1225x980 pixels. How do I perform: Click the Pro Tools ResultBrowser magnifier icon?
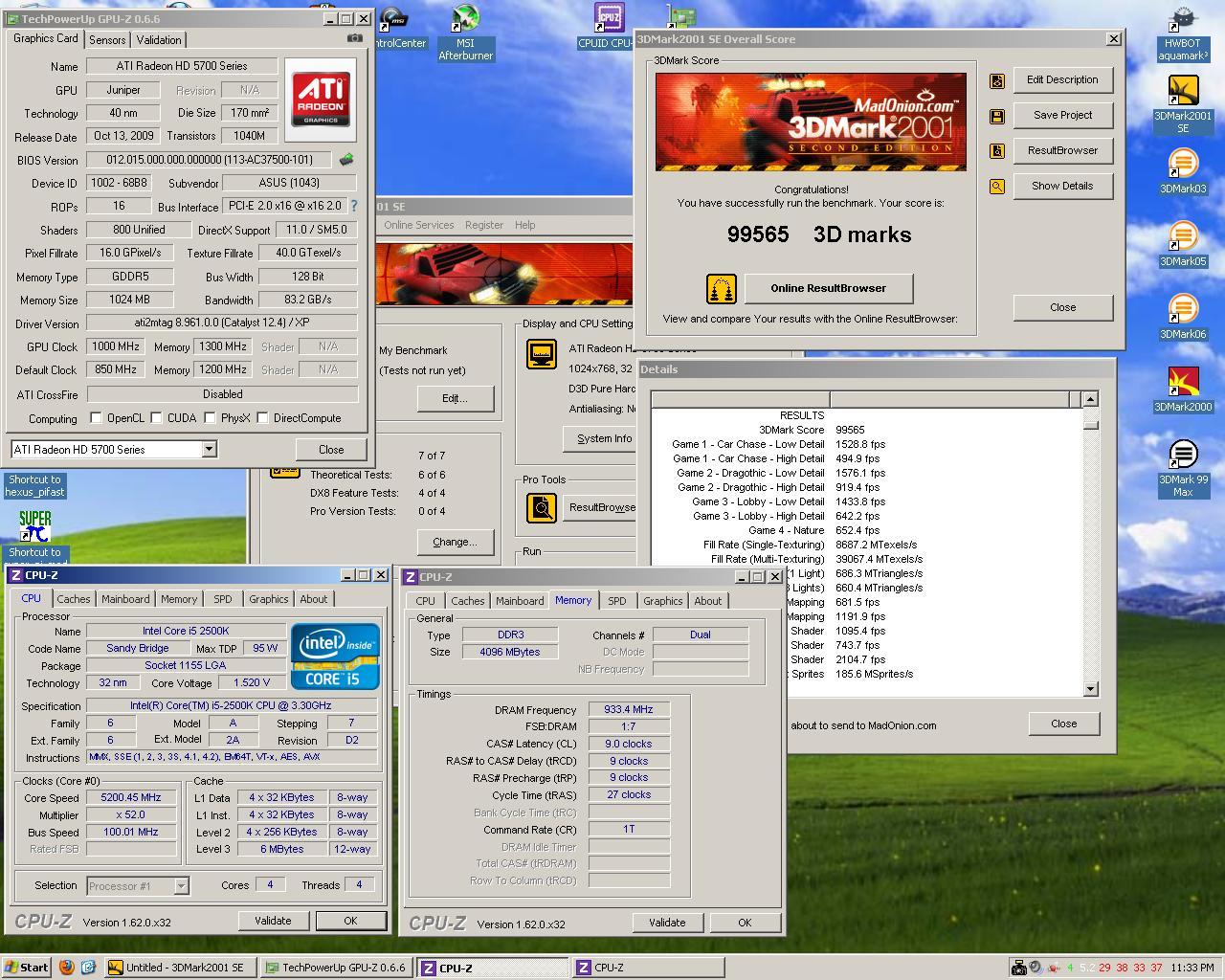tap(542, 507)
